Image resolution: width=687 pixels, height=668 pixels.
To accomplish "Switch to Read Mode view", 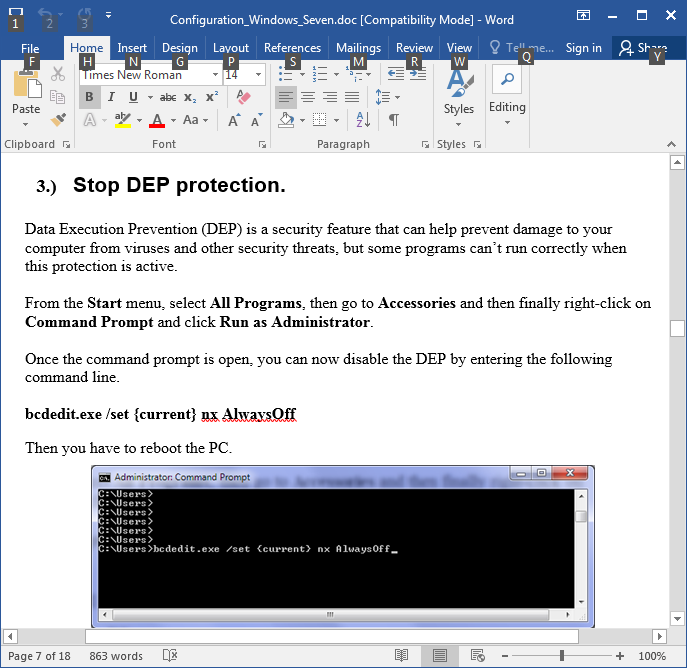I will (x=401, y=656).
